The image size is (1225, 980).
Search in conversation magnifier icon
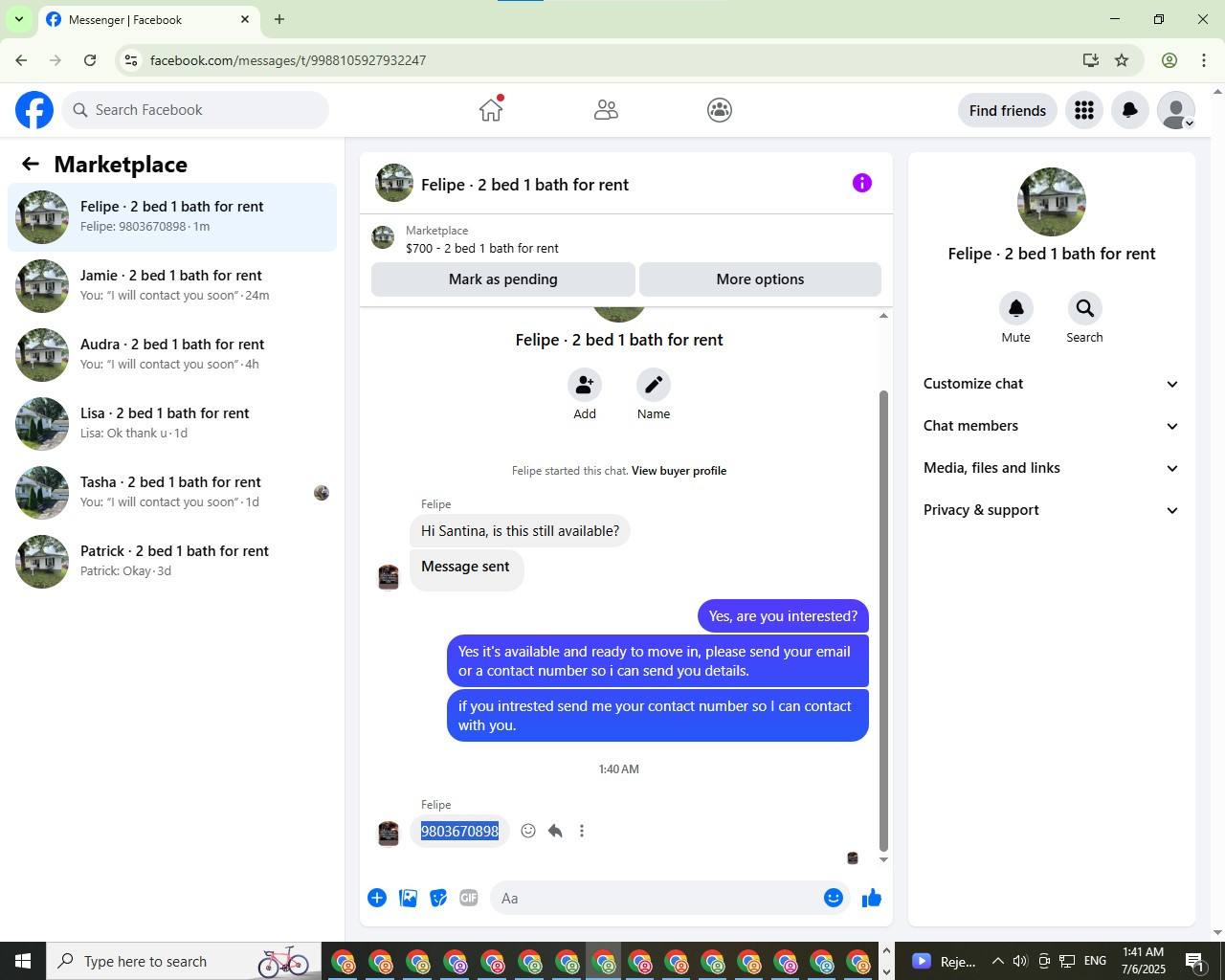(x=1084, y=308)
